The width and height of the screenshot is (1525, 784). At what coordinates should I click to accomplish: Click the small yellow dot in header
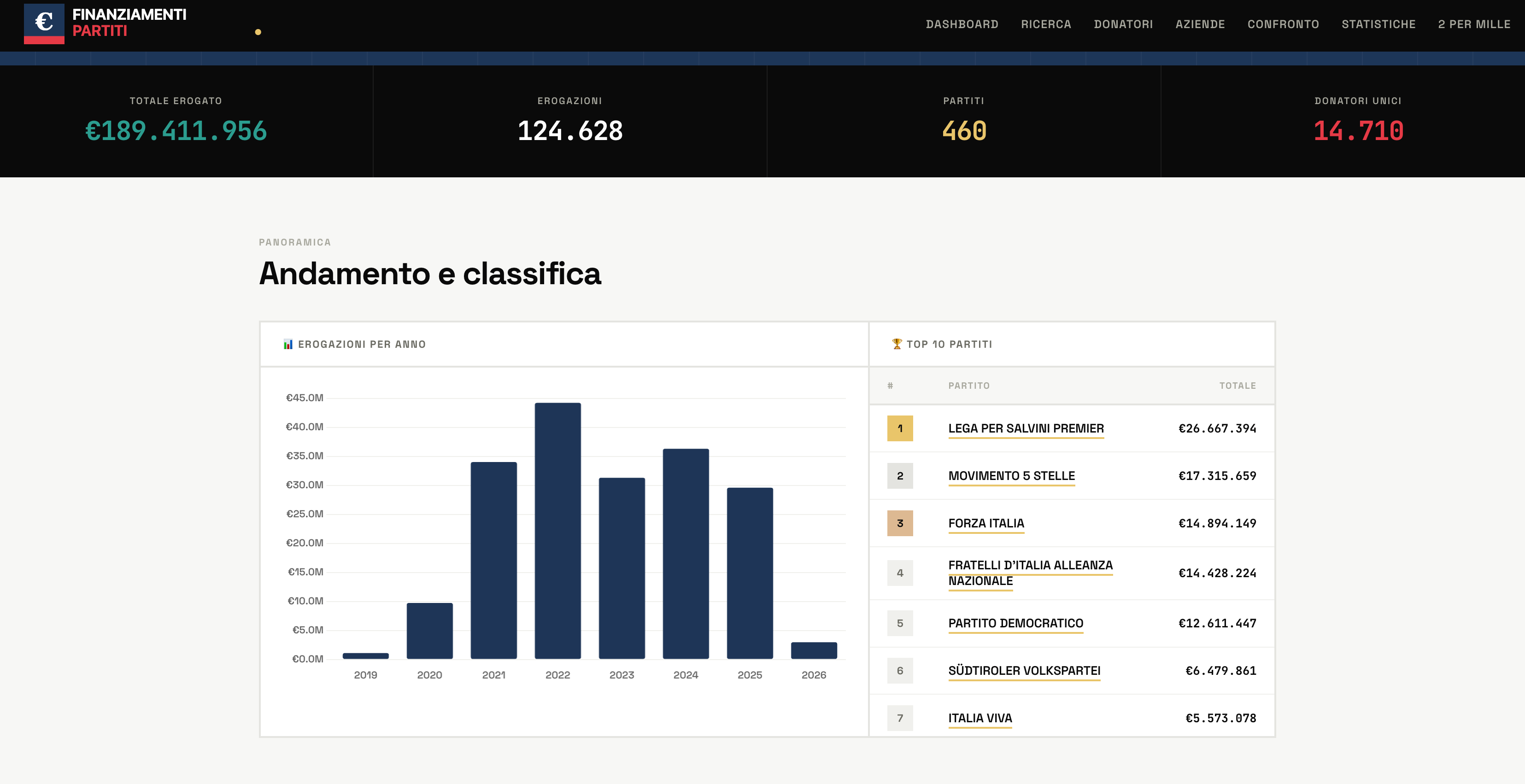pos(258,32)
